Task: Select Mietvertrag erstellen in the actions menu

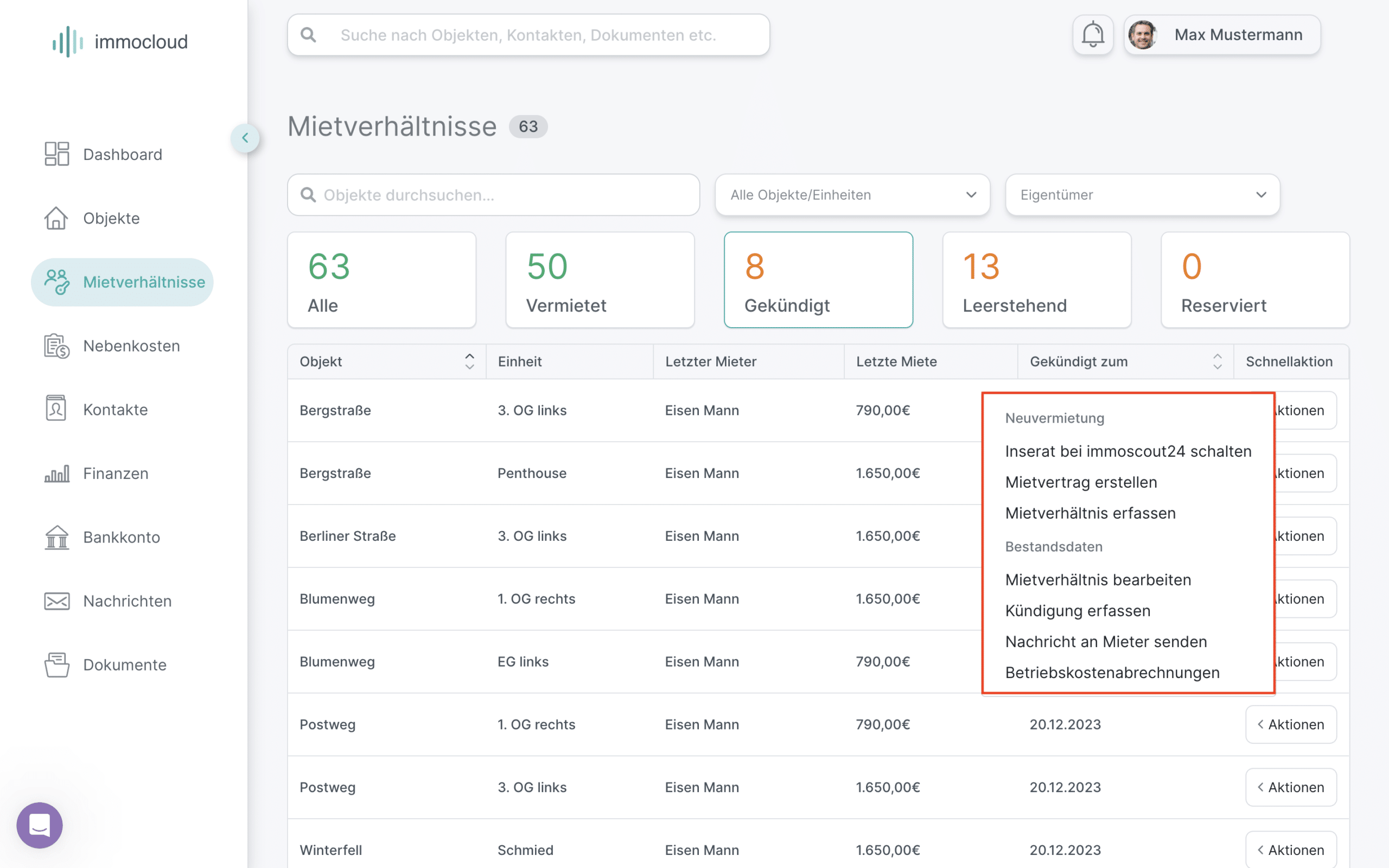Action: click(1081, 482)
